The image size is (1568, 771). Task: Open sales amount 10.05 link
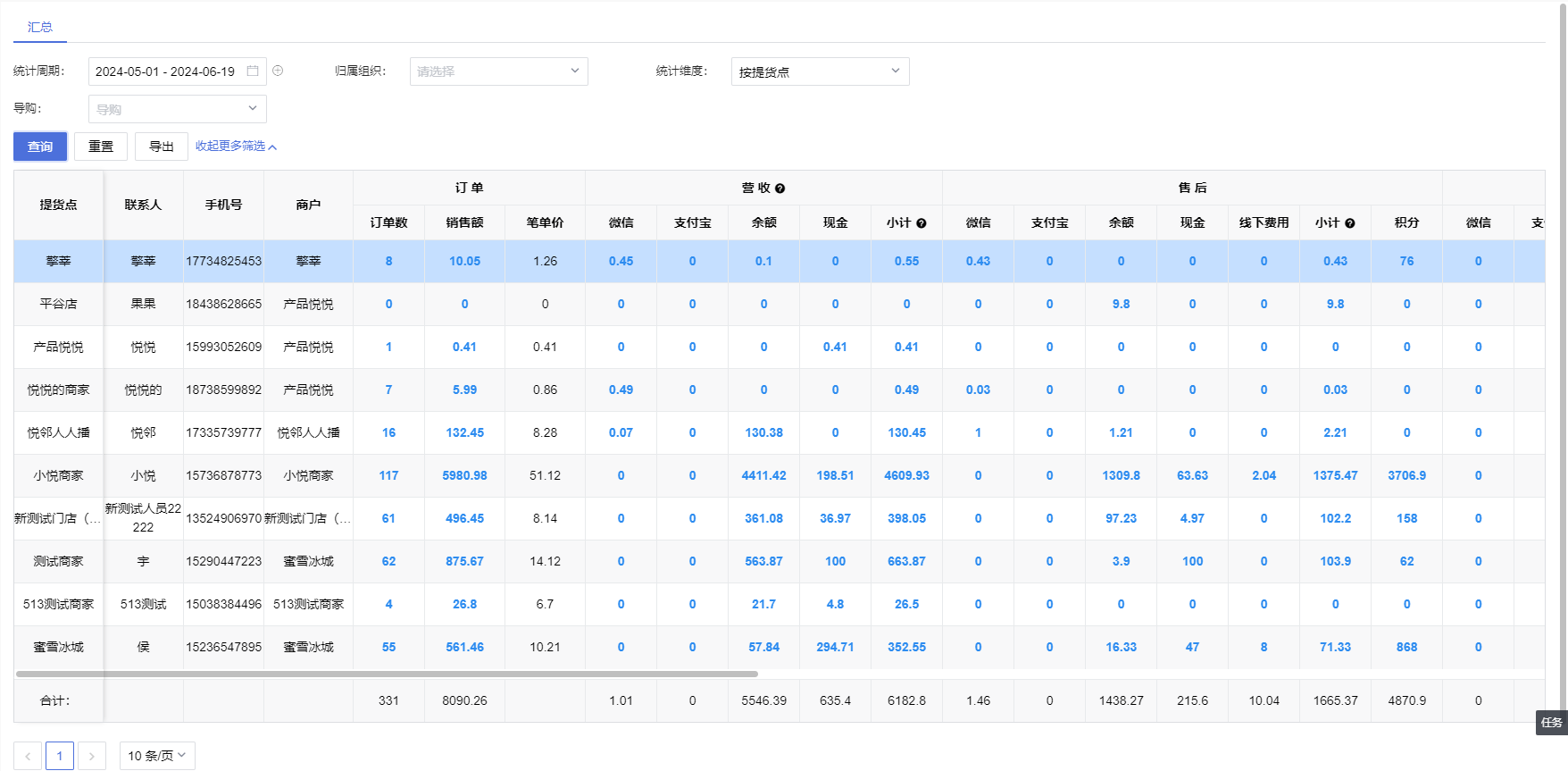pos(464,261)
